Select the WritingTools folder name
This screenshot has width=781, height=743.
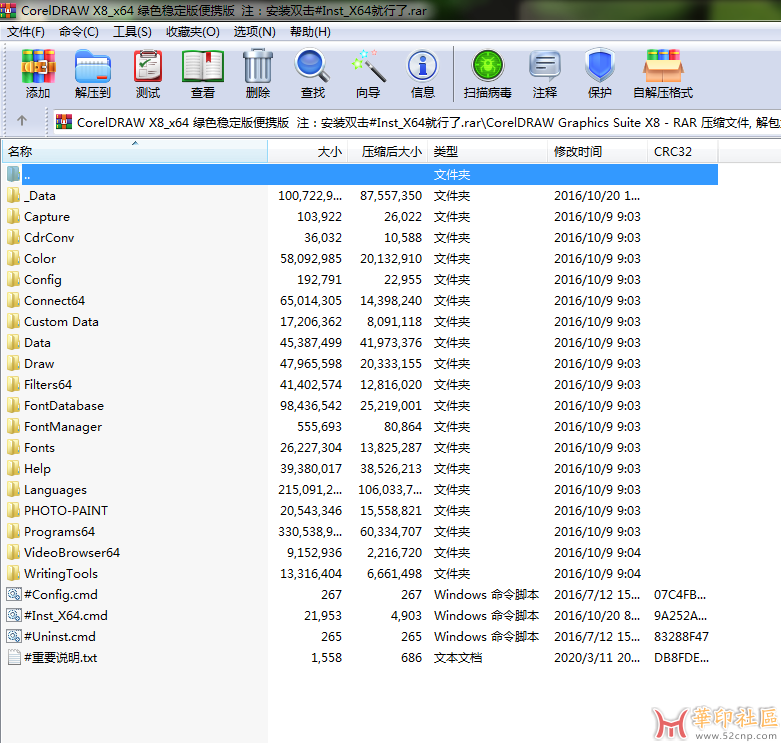coord(61,574)
